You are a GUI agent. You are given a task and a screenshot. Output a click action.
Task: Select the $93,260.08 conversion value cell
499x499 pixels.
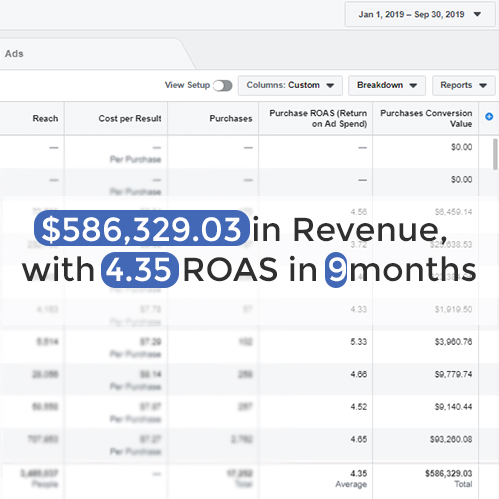point(451,439)
